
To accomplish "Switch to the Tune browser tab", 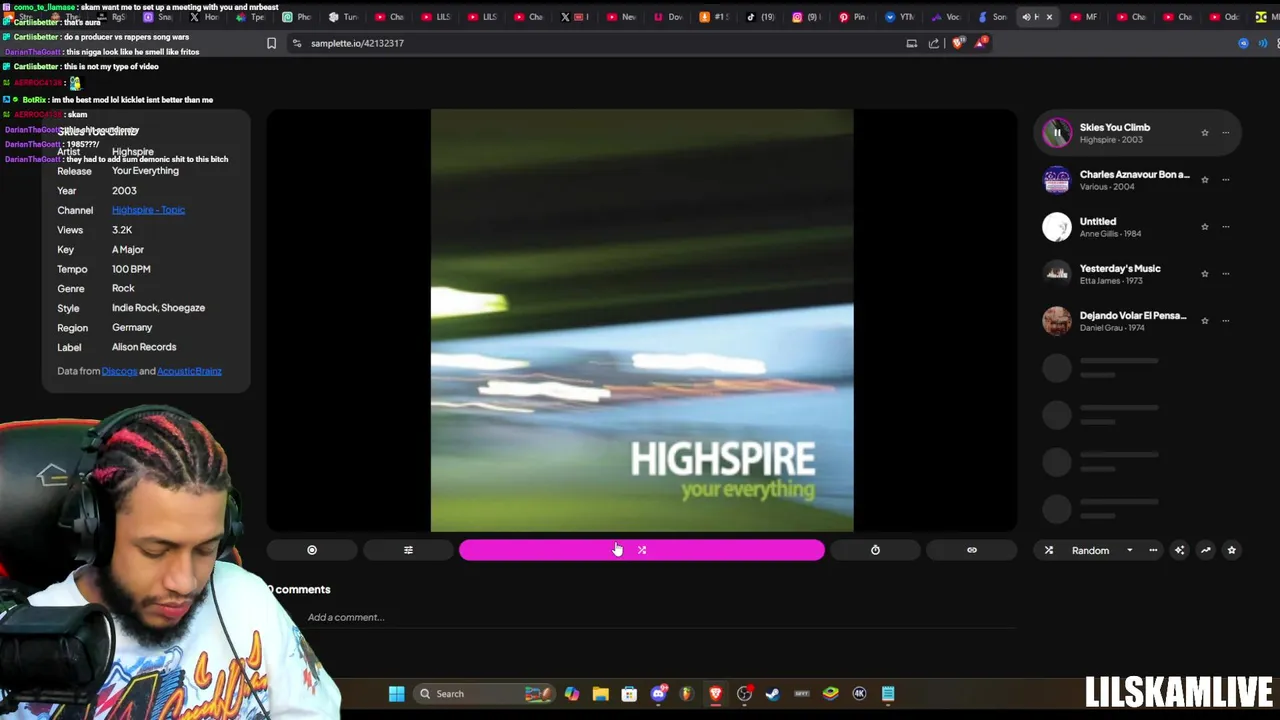I will pos(343,17).
